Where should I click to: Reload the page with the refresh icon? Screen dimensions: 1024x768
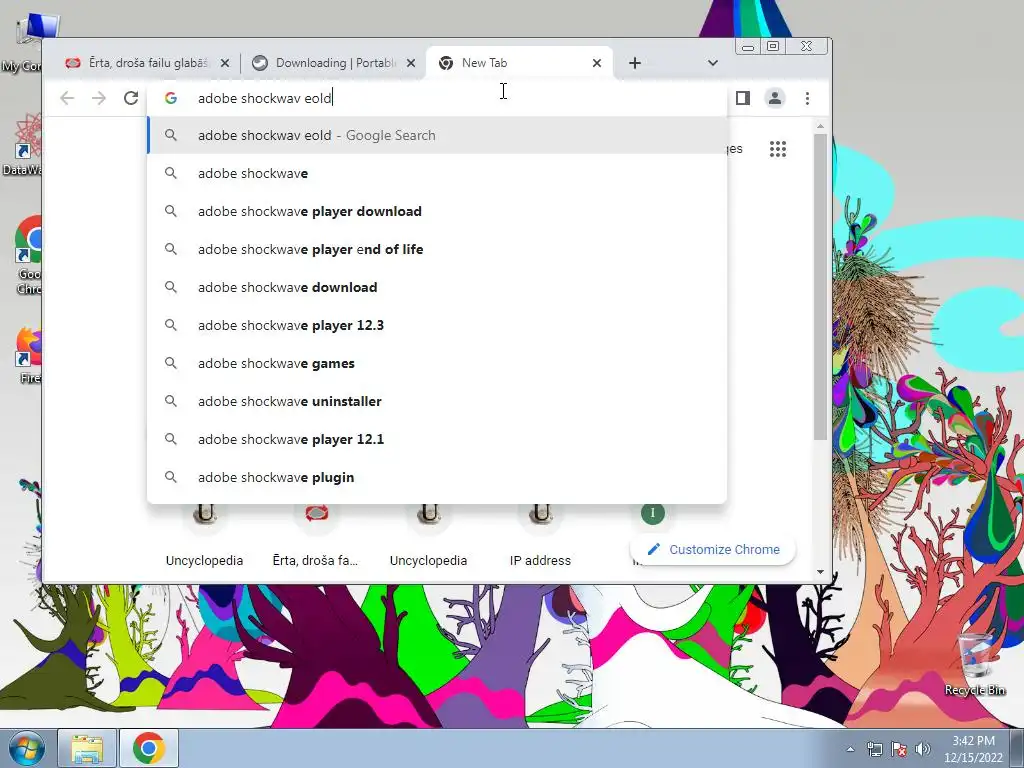pyautogui.click(x=131, y=98)
